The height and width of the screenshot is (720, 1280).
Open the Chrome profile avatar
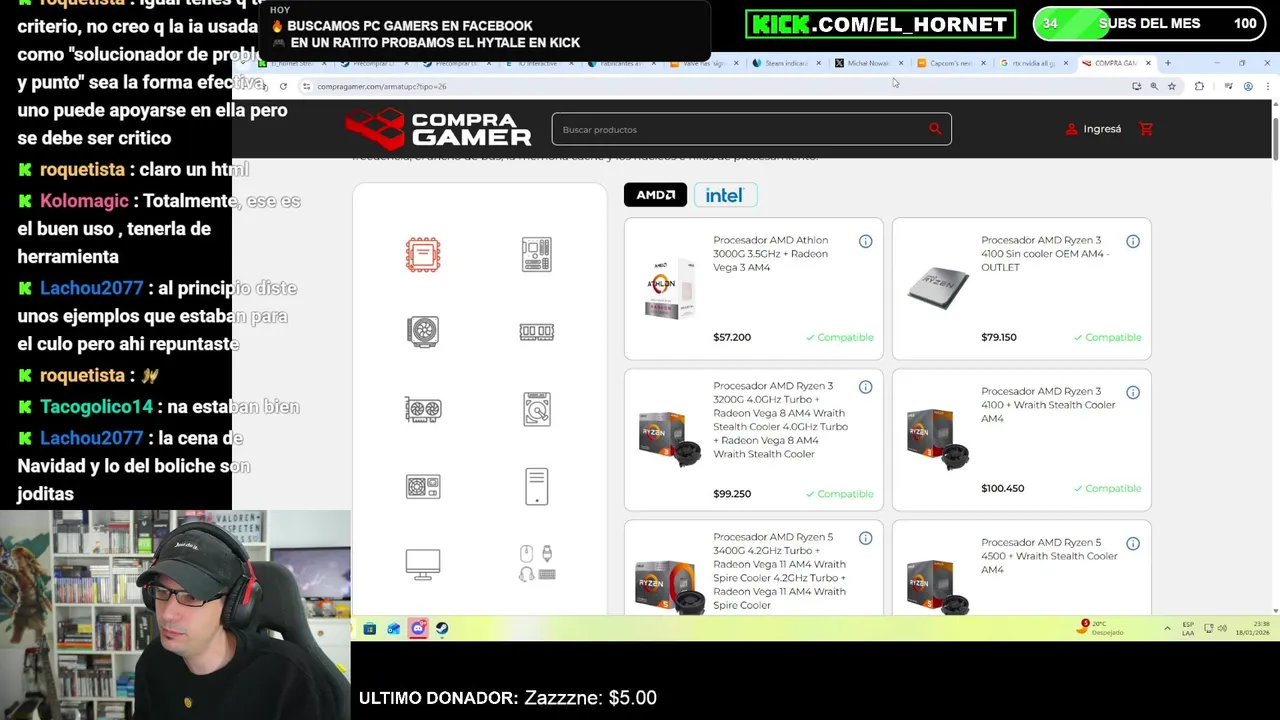[x=1248, y=86]
